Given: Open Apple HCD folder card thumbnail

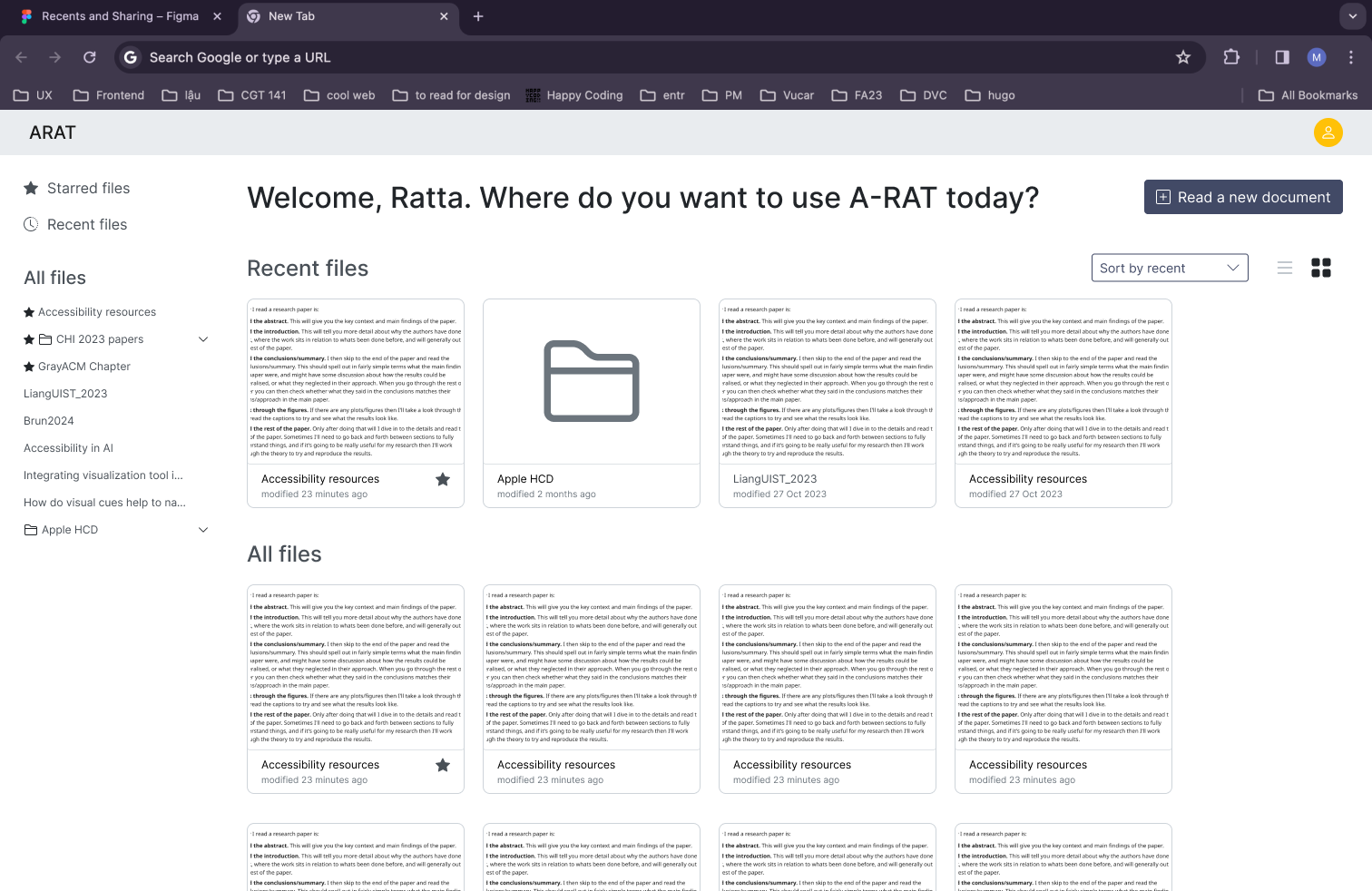Looking at the screenshot, I should click(x=592, y=381).
